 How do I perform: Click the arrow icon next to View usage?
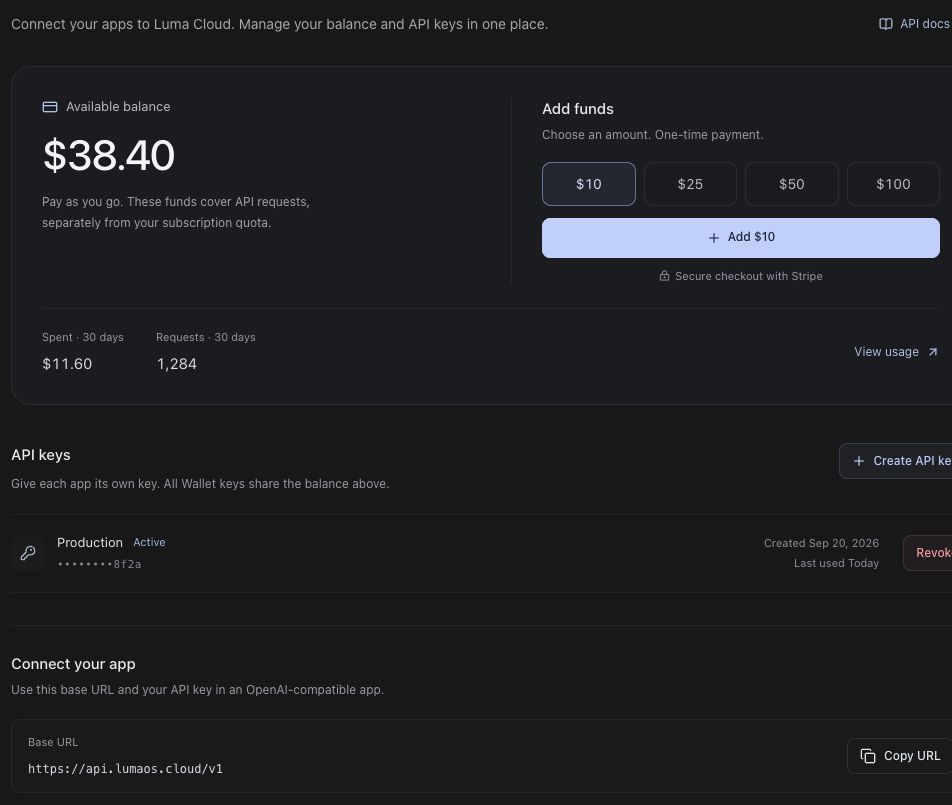[933, 352]
